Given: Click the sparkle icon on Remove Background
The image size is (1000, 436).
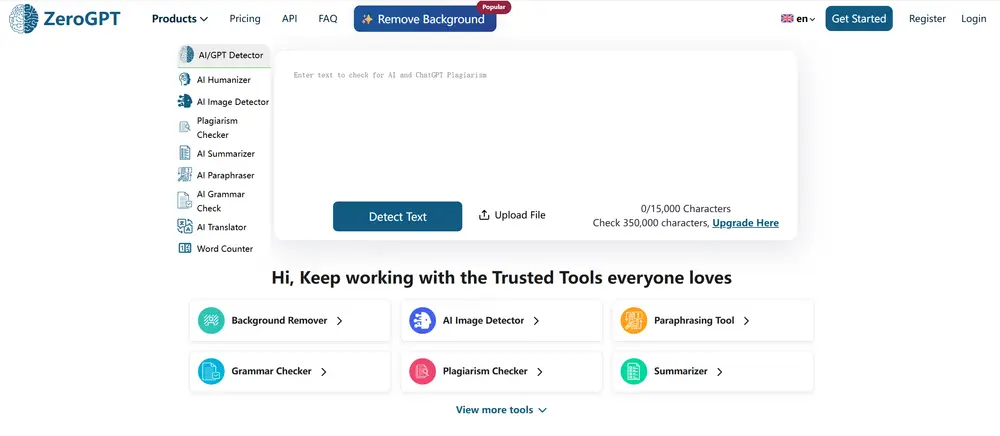Looking at the screenshot, I should click(x=367, y=19).
